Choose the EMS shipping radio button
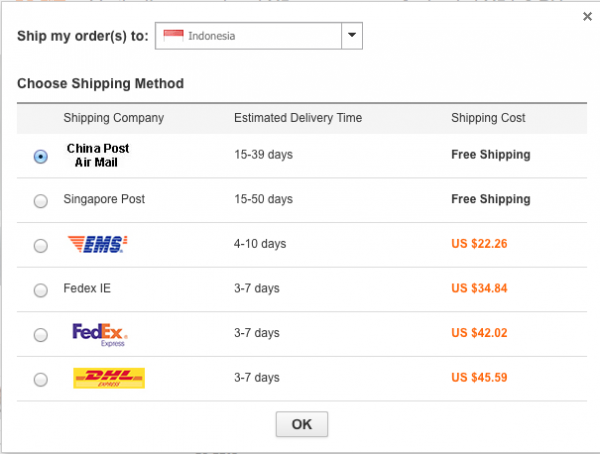Viewport: 600px width, 454px height. point(41,245)
